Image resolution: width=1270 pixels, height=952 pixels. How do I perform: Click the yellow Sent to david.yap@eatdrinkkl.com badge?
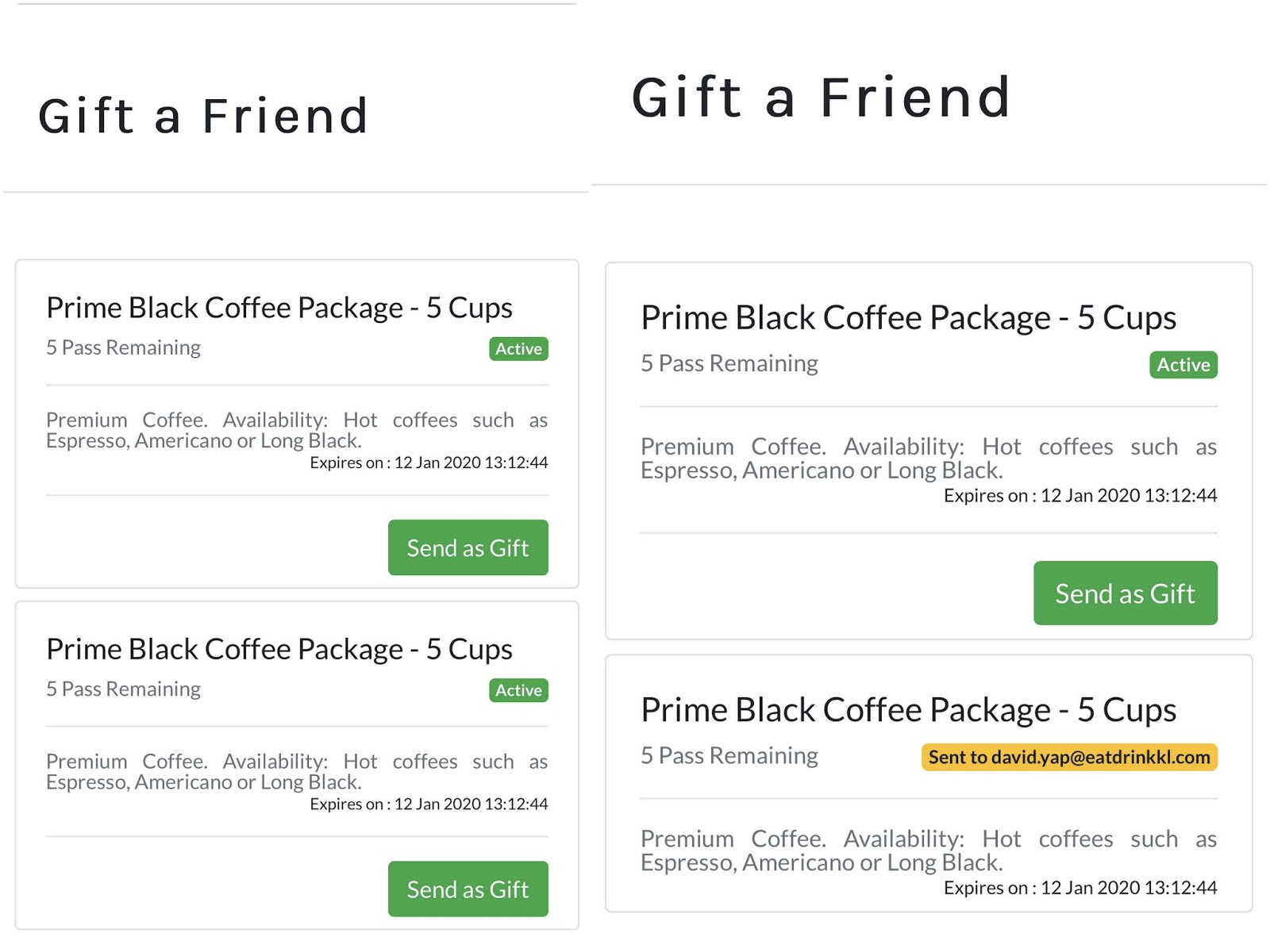tap(1068, 757)
